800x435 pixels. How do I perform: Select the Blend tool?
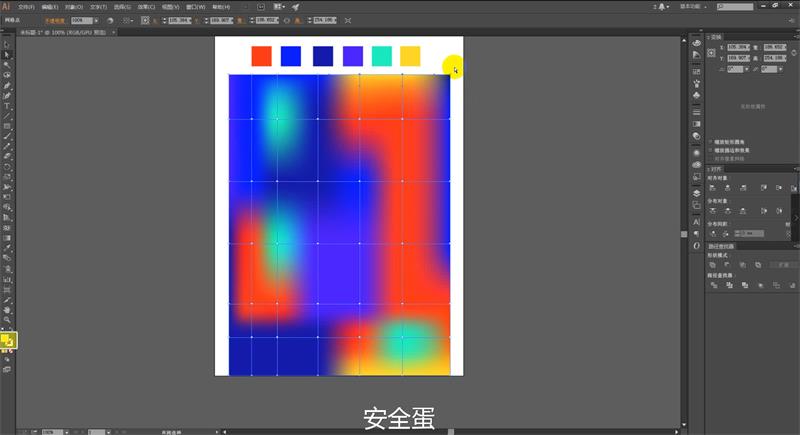point(7,259)
